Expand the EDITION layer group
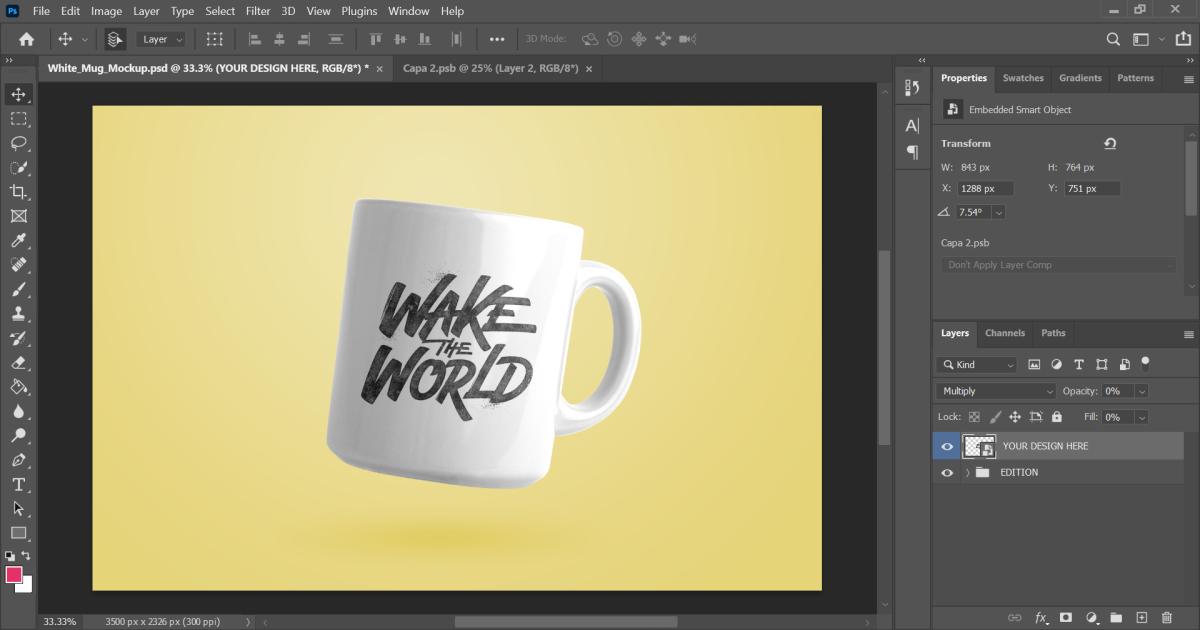 [x=967, y=473]
